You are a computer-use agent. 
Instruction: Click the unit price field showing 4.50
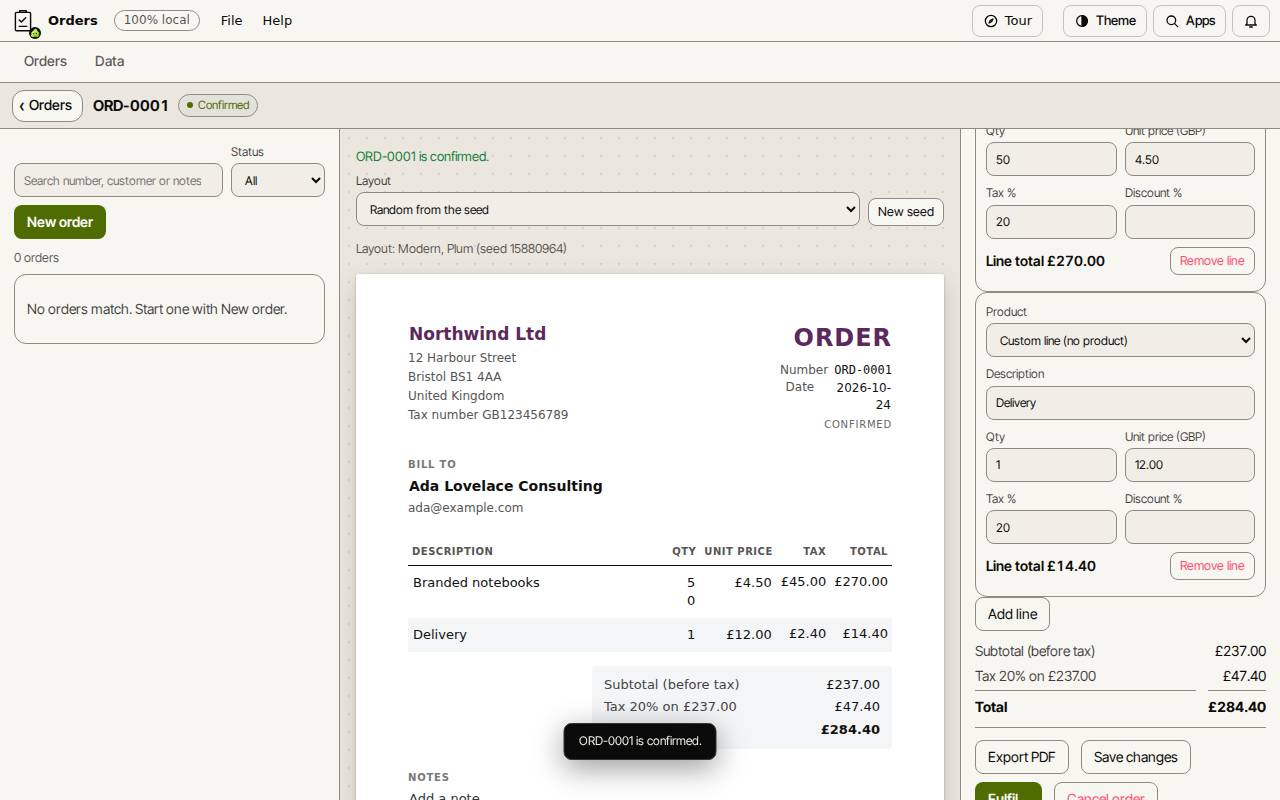pos(1190,160)
